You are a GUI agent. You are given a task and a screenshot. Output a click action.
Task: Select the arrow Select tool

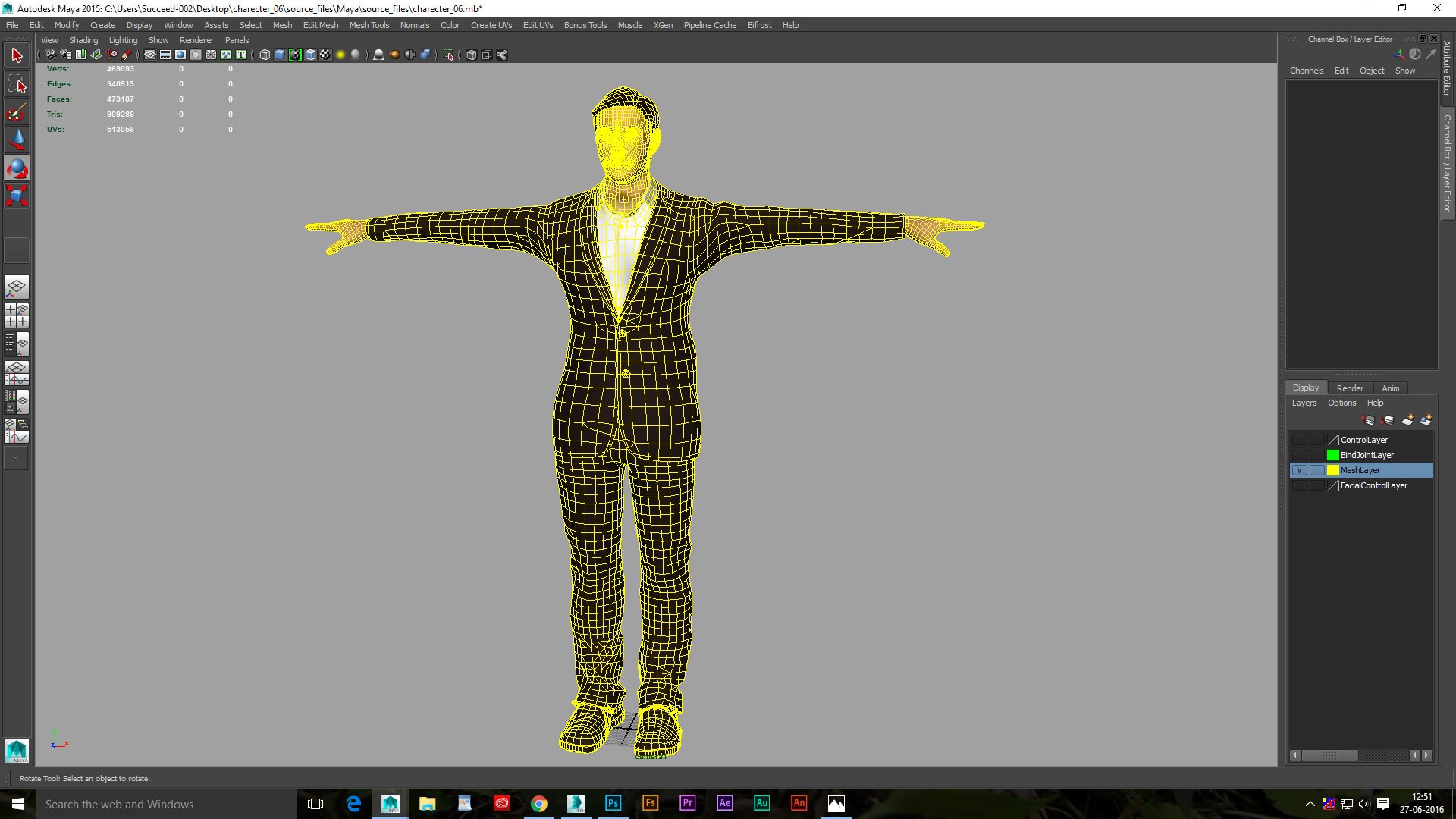coord(17,55)
